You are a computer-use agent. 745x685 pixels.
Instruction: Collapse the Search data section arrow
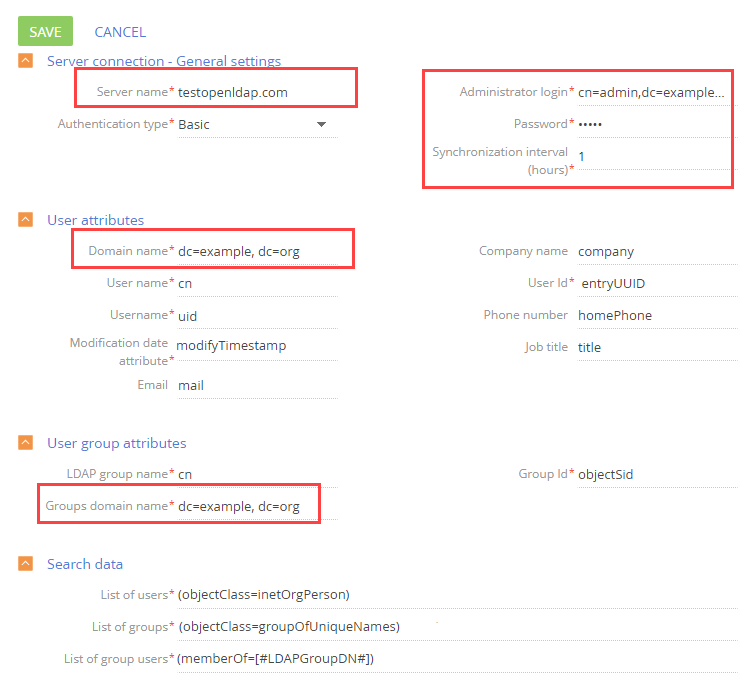coord(25,563)
